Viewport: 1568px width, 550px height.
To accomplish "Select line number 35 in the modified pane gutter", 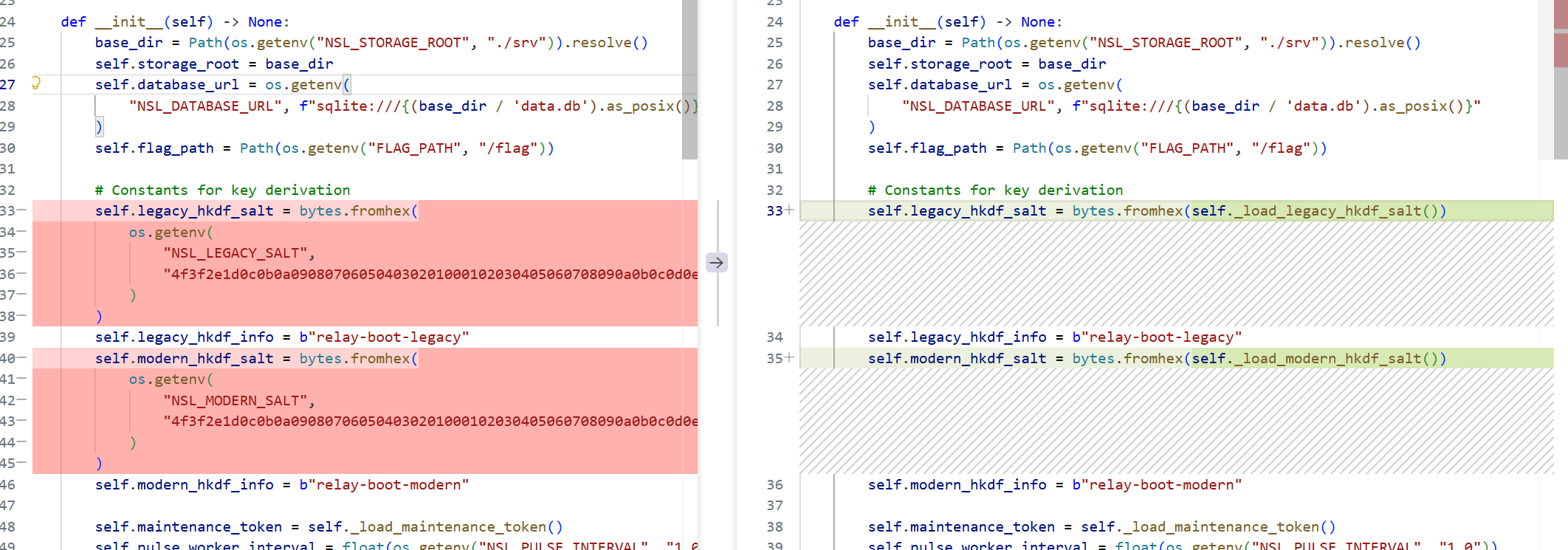I will click(774, 359).
